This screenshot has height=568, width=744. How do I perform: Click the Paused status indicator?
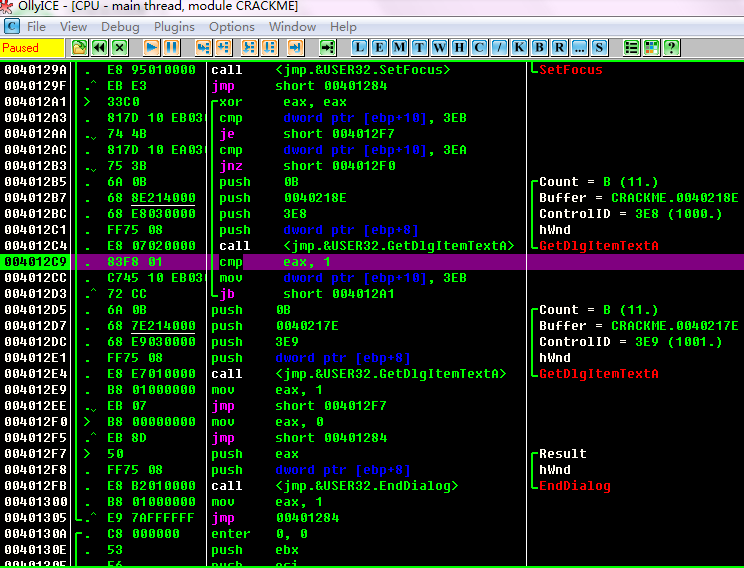tap(32, 47)
